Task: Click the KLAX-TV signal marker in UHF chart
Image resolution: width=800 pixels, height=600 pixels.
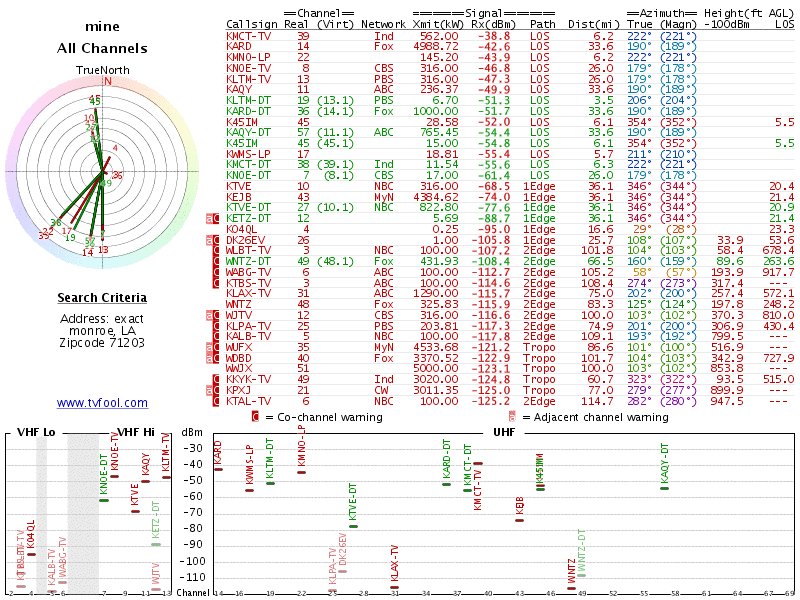Action: point(394,587)
